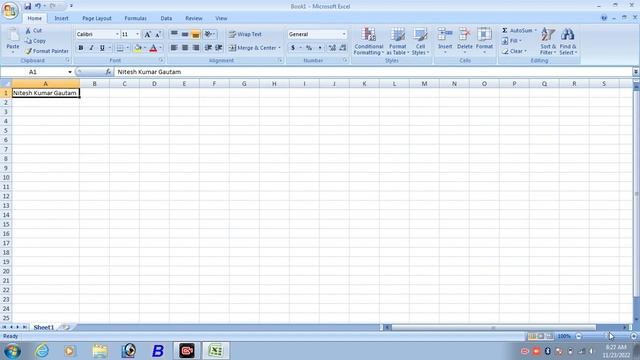Toggle underline formatting
The image size is (640, 360).
point(102,48)
